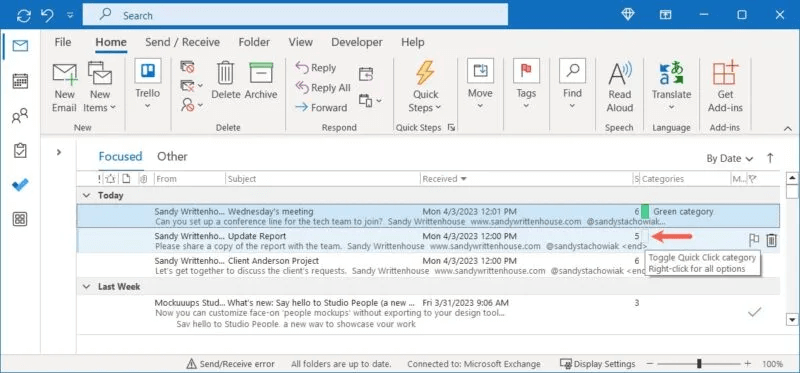Image resolution: width=800 pixels, height=373 pixels.
Task: Open the More Apps grid icon
Action: [x=20, y=219]
